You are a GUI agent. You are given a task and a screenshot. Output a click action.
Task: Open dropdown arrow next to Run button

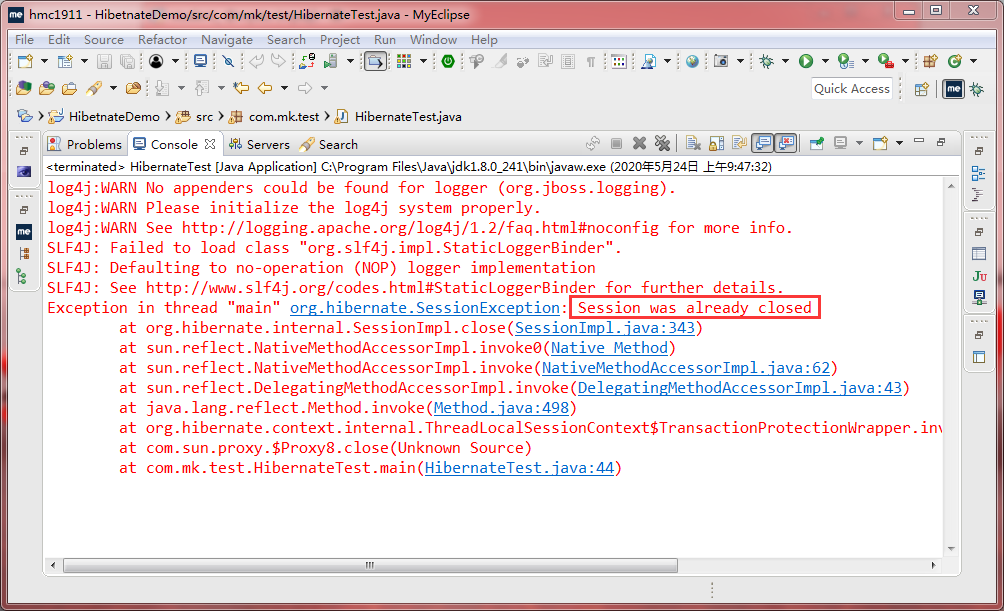coord(825,61)
